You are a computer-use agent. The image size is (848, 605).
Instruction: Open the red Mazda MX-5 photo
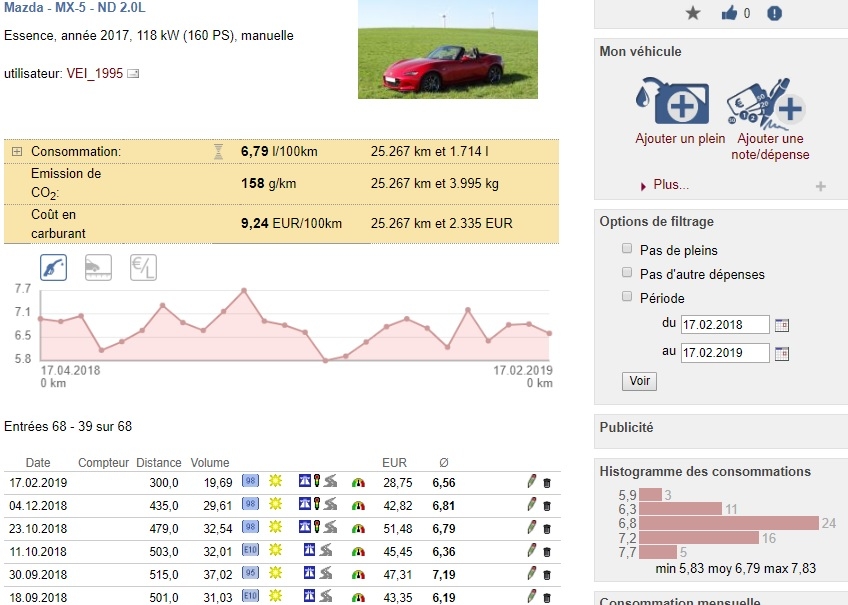pyautogui.click(x=448, y=49)
